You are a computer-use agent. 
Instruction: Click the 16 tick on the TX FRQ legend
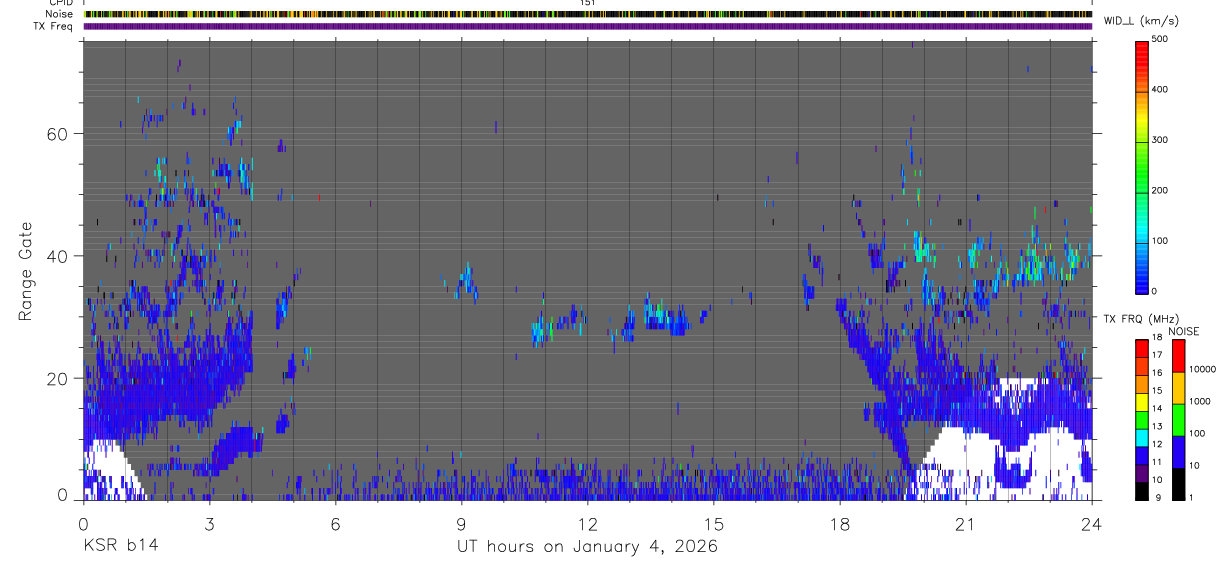point(1157,373)
